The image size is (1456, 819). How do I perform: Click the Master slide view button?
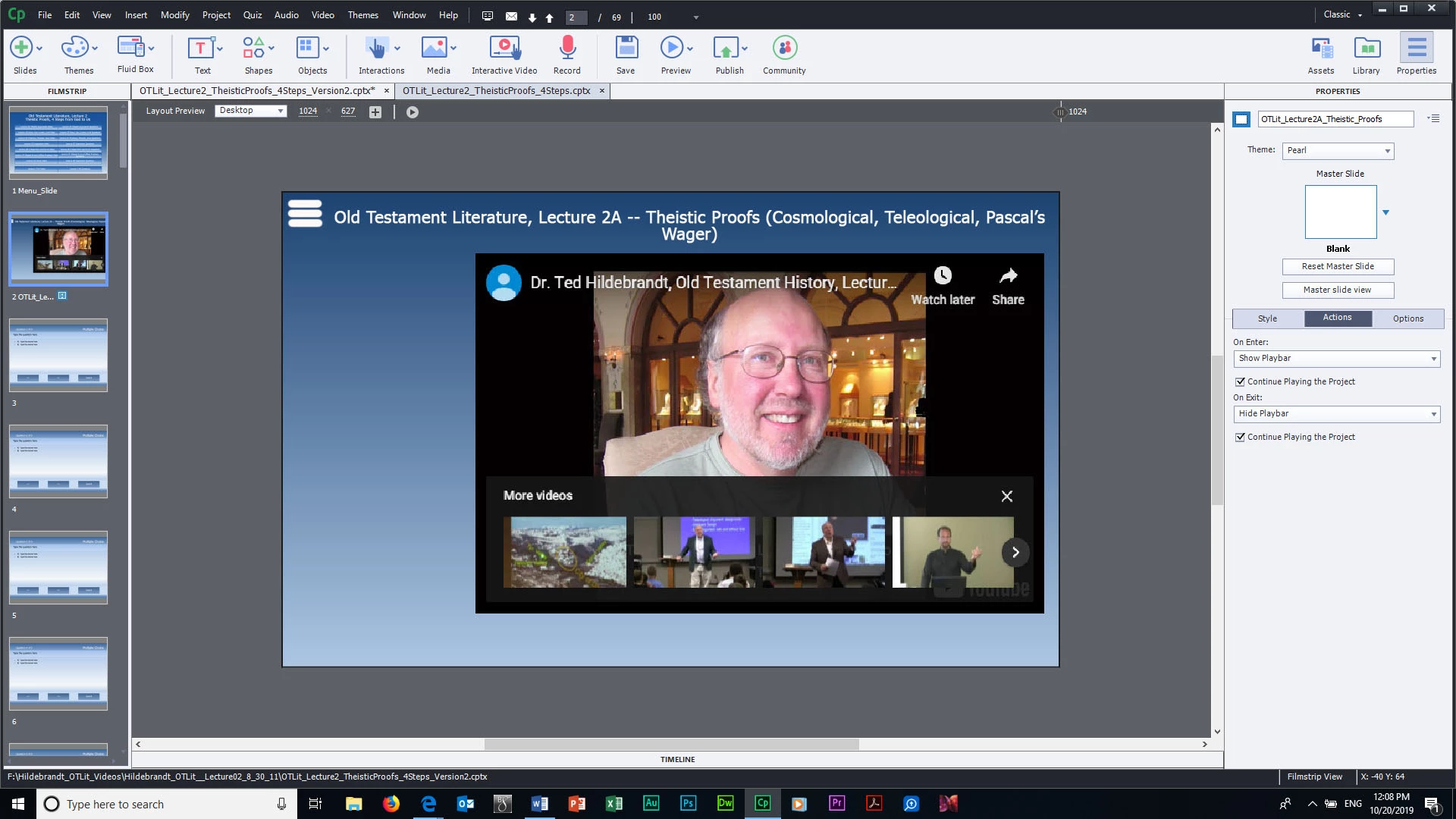[x=1338, y=290]
